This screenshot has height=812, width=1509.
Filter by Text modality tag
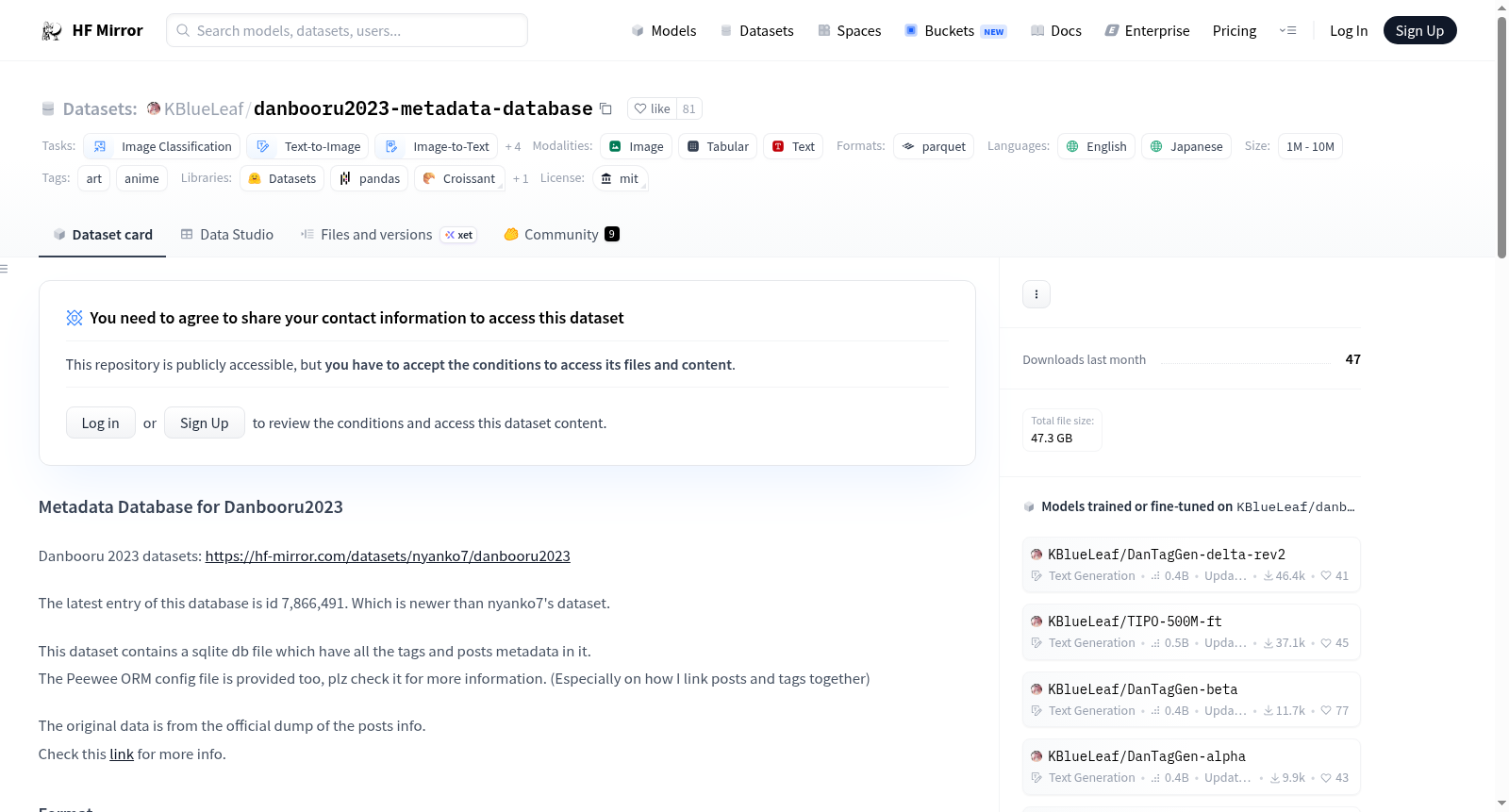[x=793, y=146]
